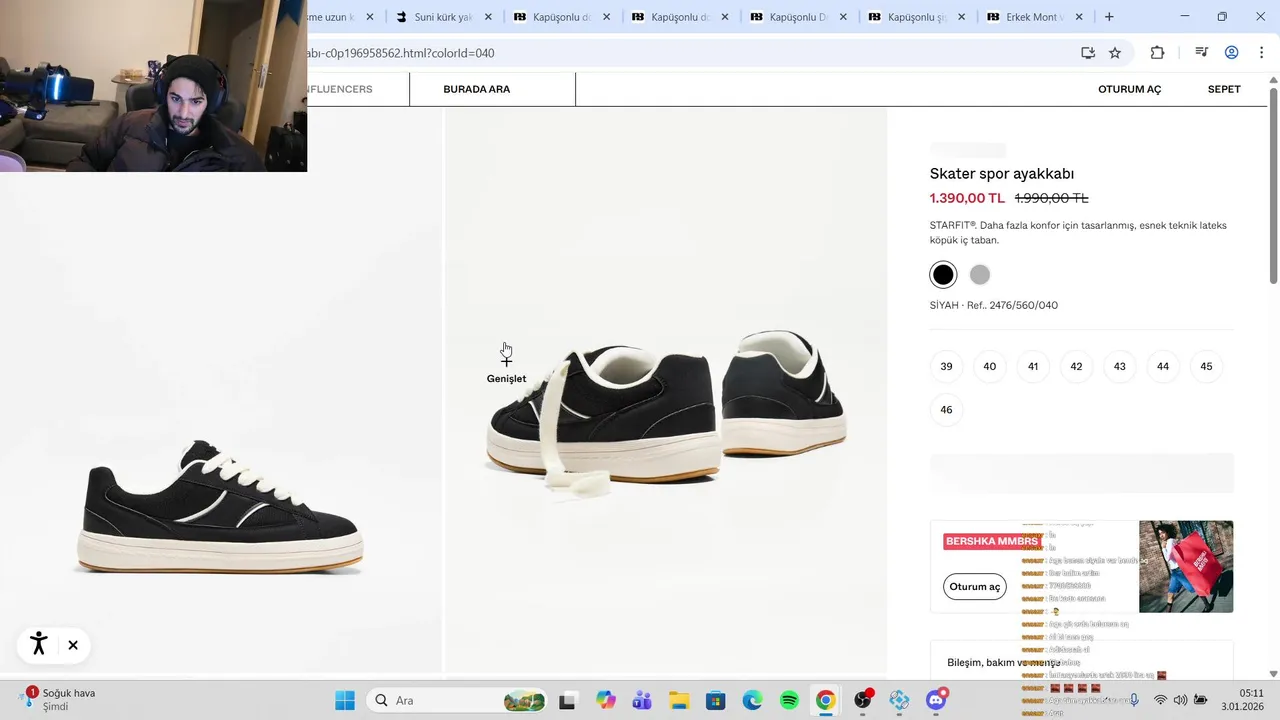
Task: Click the battery icon in system tray
Action: point(1201,700)
